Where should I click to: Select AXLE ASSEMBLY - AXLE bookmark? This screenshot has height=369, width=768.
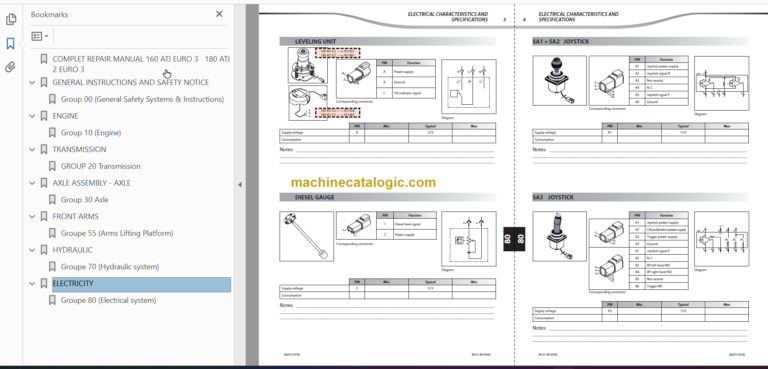(x=92, y=183)
